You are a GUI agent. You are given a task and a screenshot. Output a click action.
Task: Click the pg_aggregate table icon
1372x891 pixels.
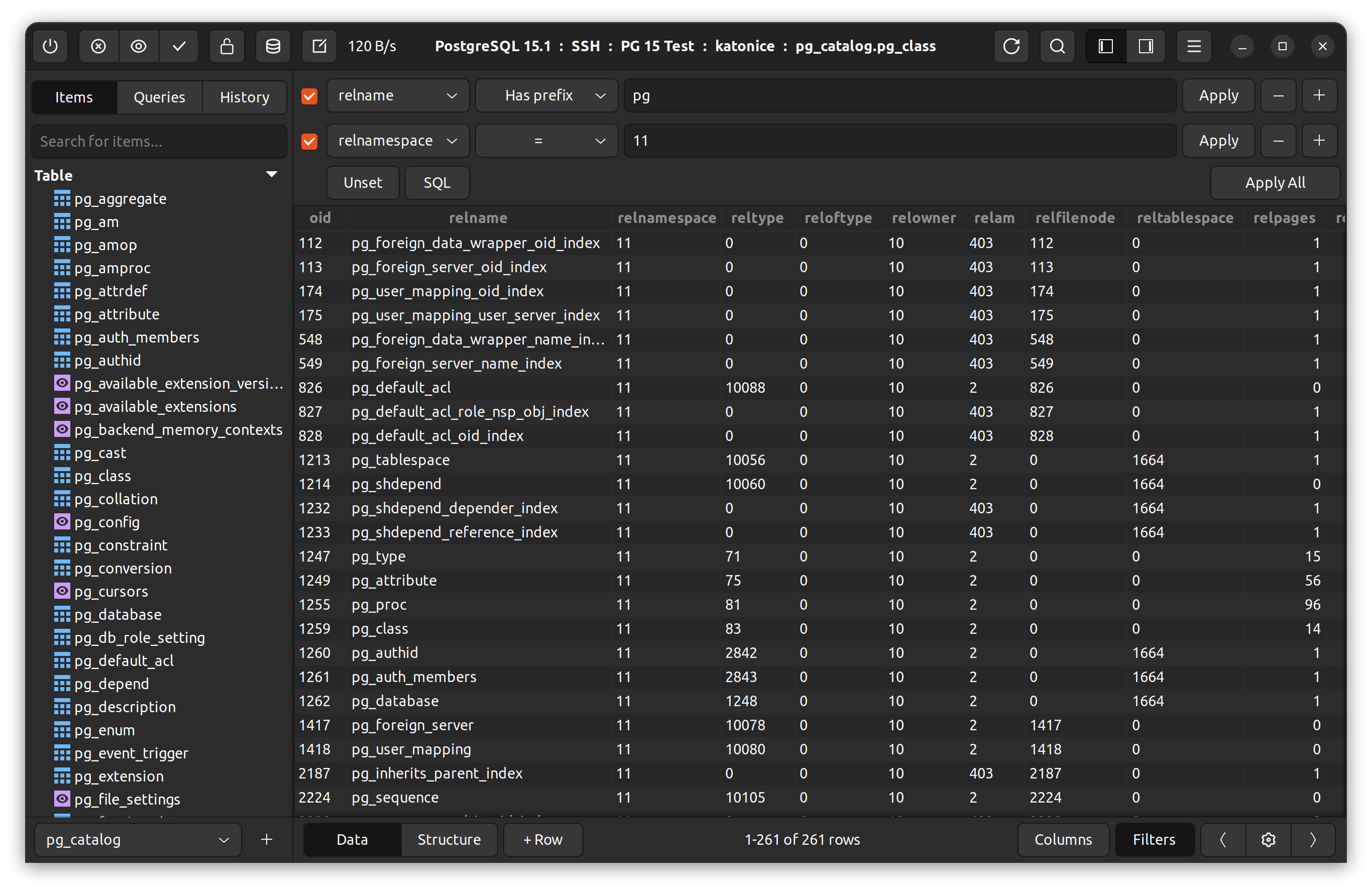pyautogui.click(x=62, y=198)
